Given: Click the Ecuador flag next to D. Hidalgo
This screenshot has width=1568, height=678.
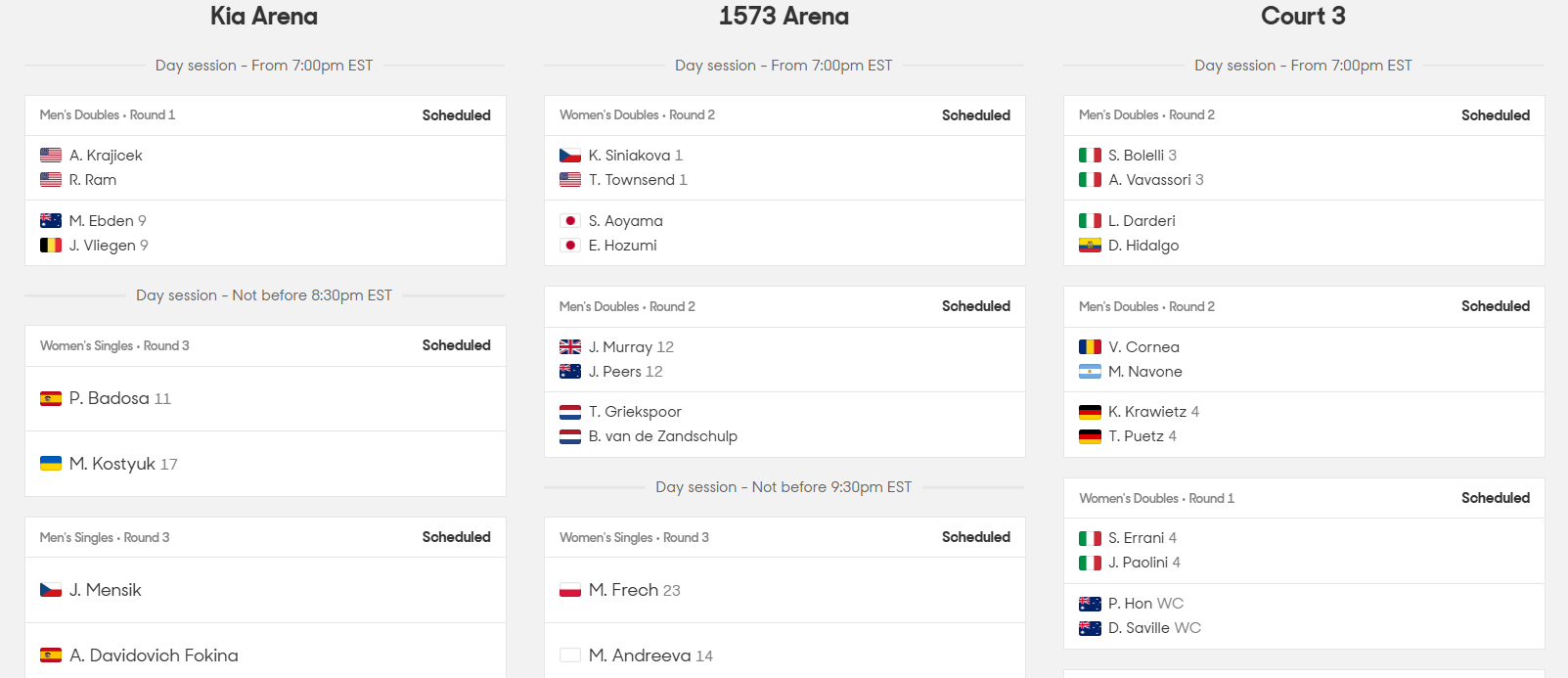Looking at the screenshot, I should point(1090,246).
